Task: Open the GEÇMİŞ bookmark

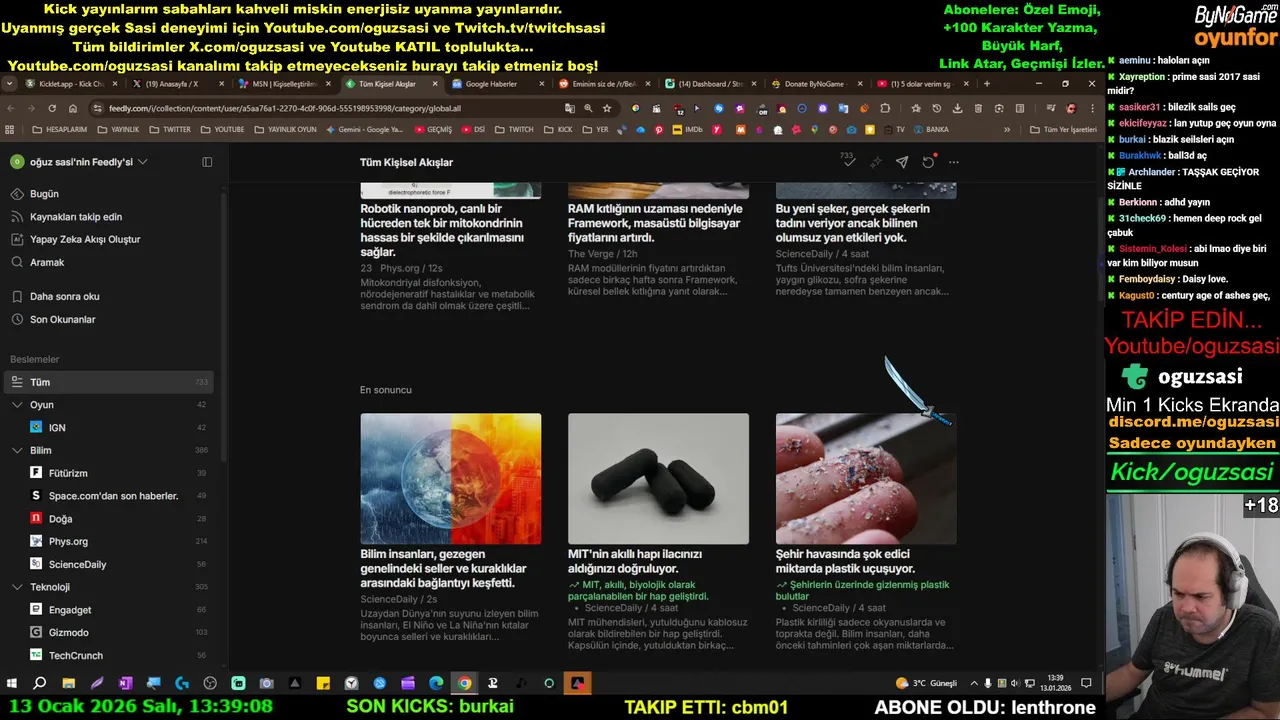Action: tap(432, 129)
